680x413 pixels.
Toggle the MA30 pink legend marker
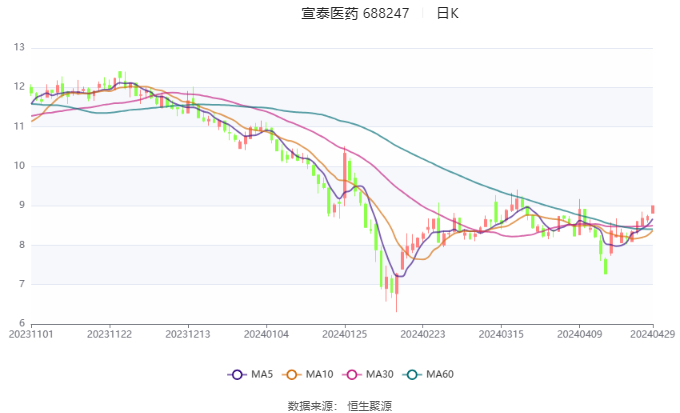pos(353,374)
